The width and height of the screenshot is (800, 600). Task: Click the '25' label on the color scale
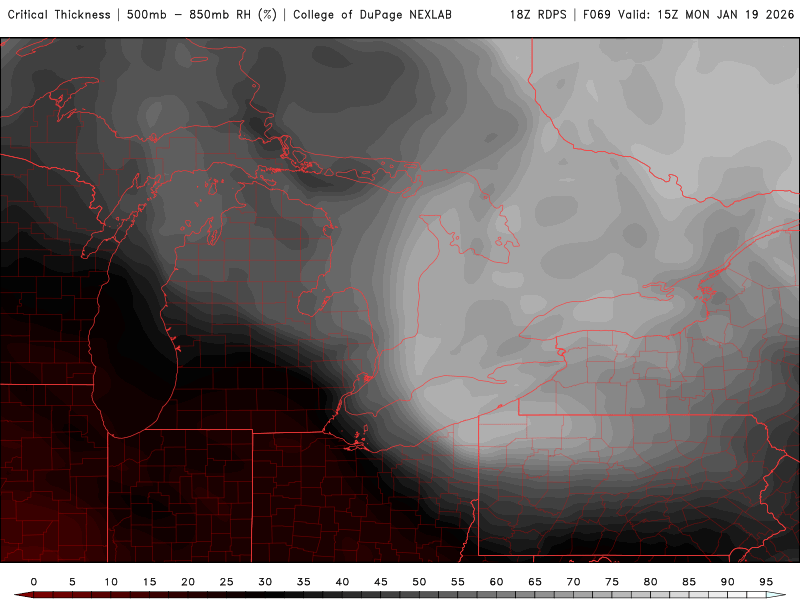pos(227,582)
